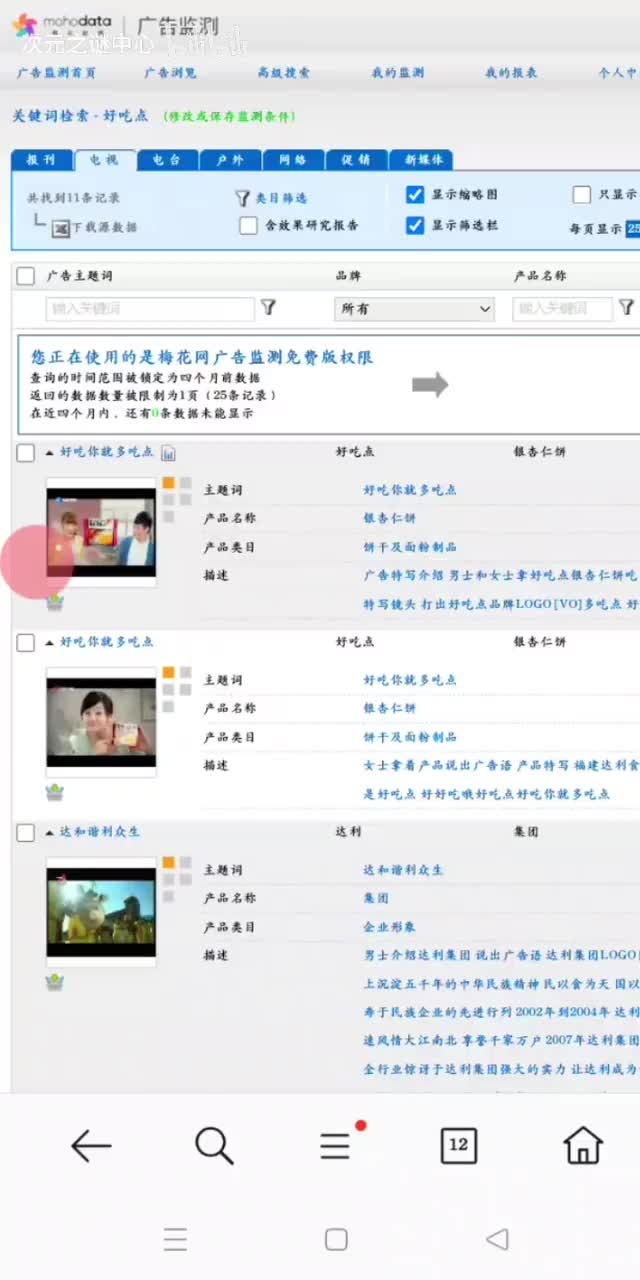Switch to the 电台 tab
640x1280 pixels.
coord(167,160)
